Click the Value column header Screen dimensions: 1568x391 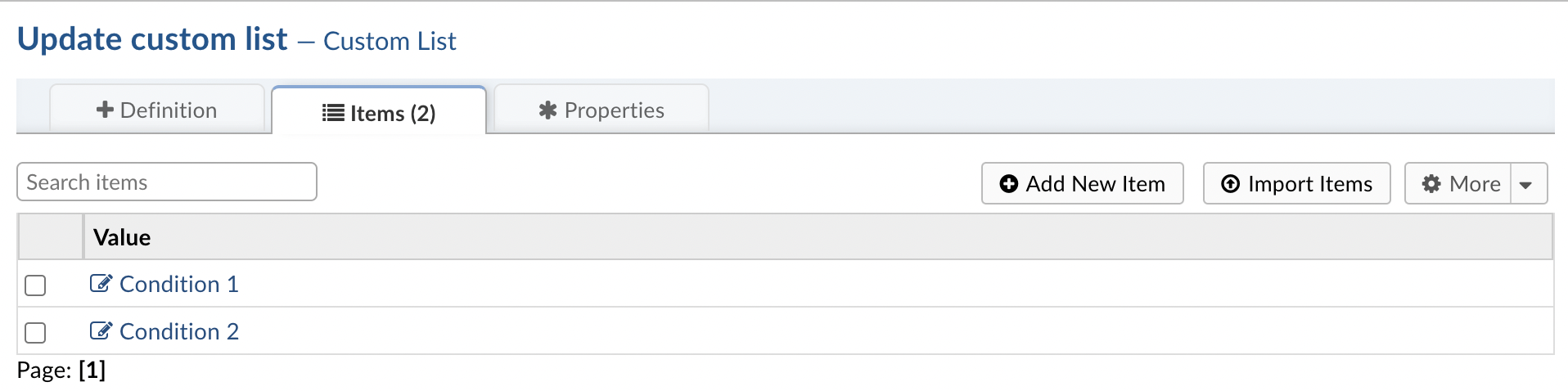coord(122,237)
